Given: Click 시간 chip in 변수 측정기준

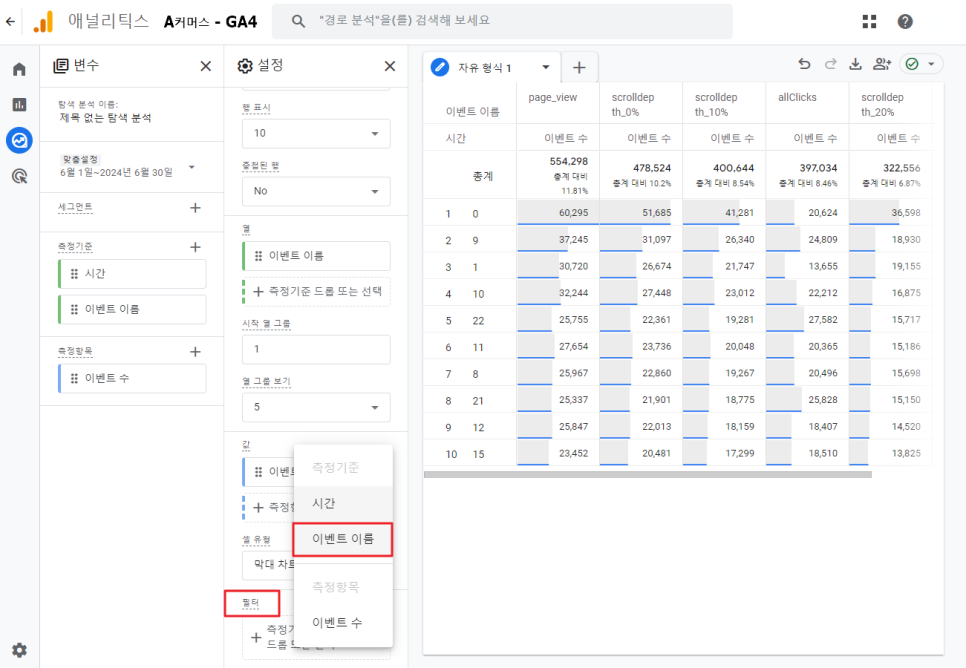Looking at the screenshot, I should (x=132, y=274).
